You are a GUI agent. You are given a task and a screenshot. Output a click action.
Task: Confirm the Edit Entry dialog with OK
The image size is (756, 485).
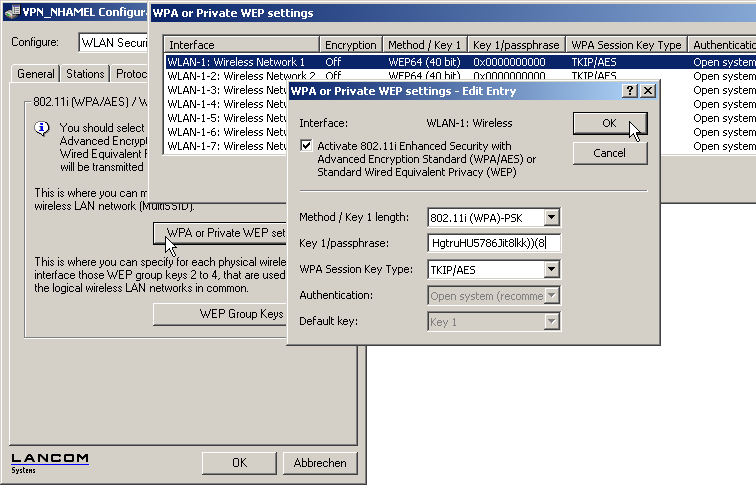click(x=609, y=123)
